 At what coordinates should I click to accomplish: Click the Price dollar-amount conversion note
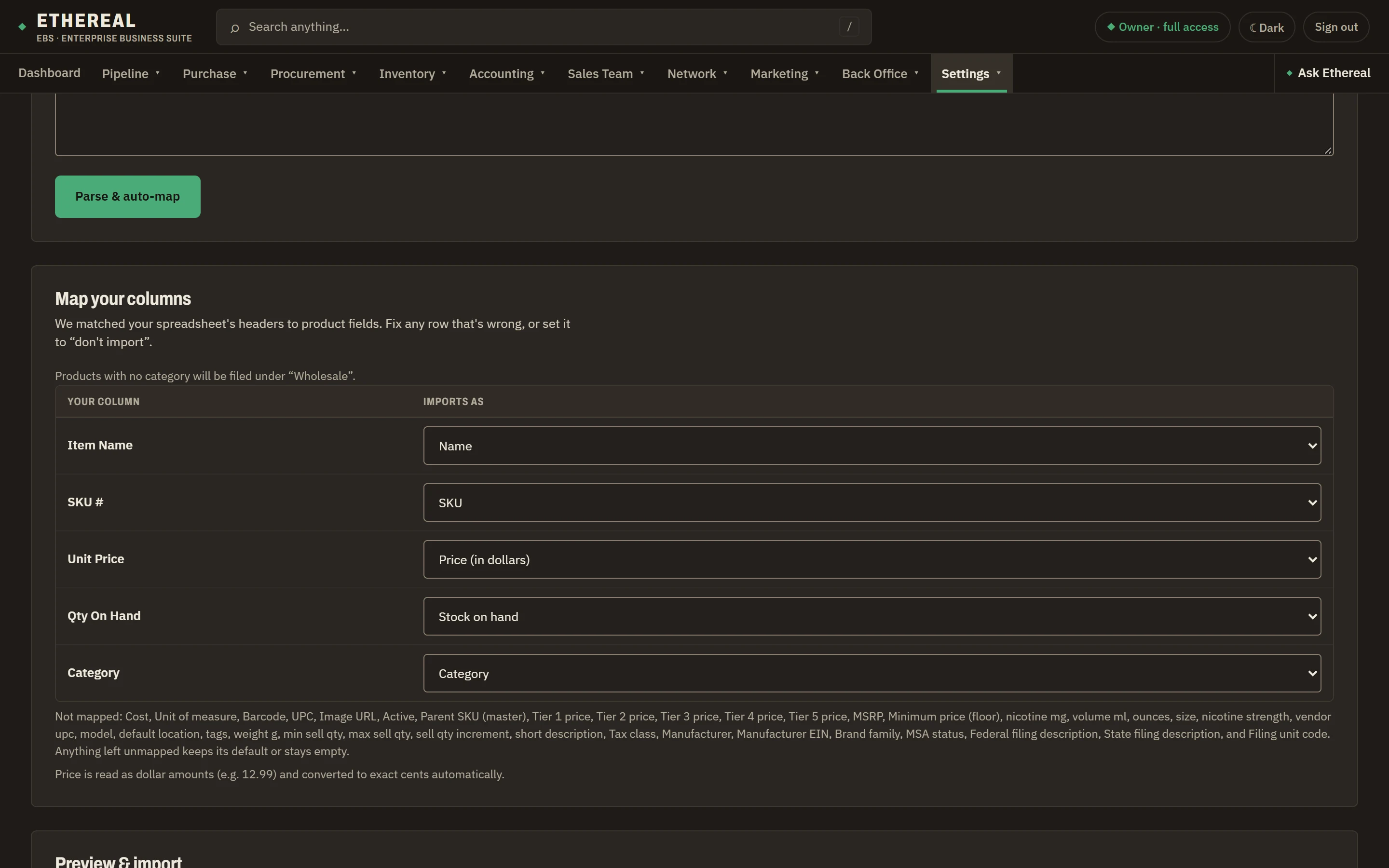280,774
